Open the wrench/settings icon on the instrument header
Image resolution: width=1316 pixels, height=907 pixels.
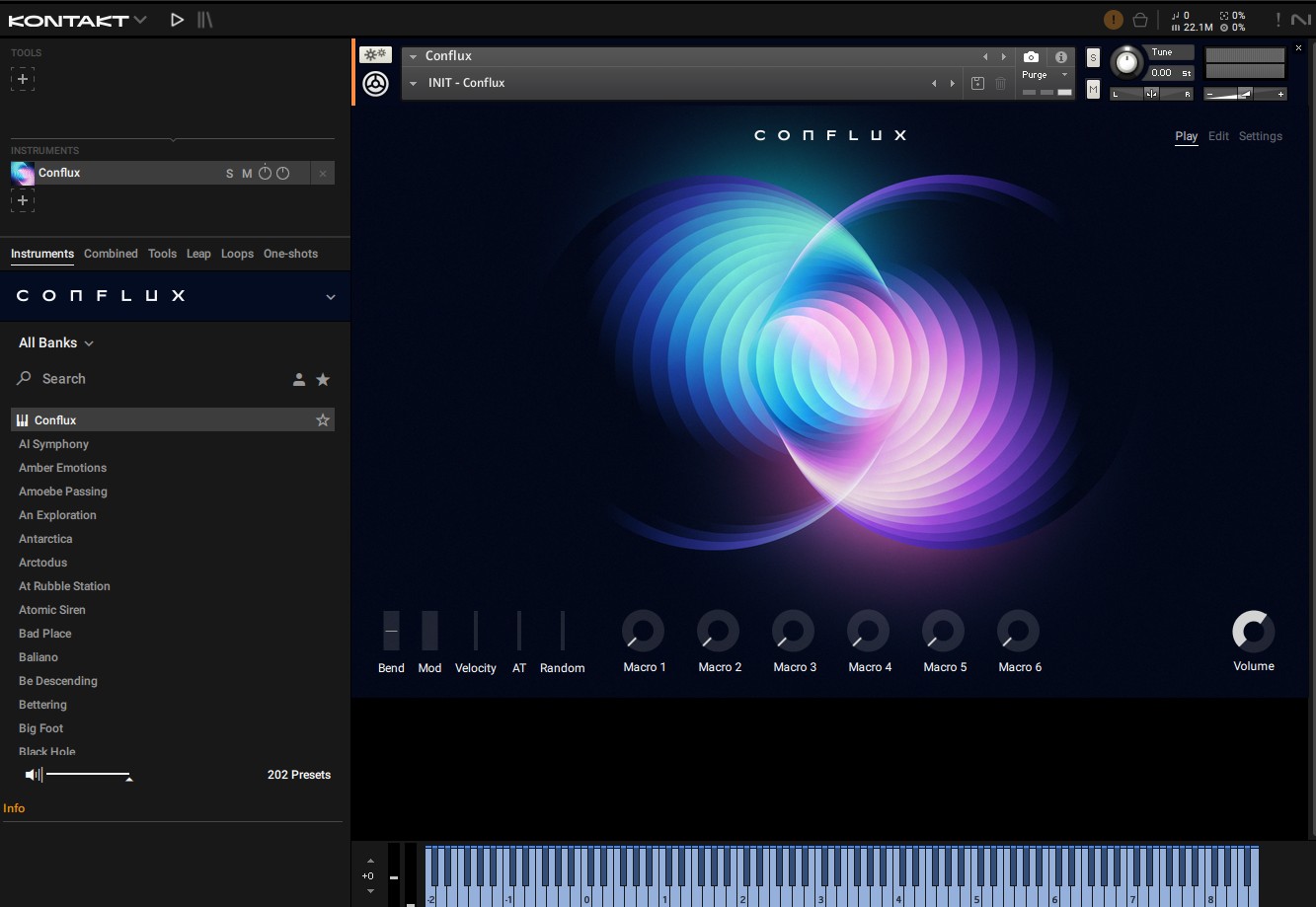point(375,54)
